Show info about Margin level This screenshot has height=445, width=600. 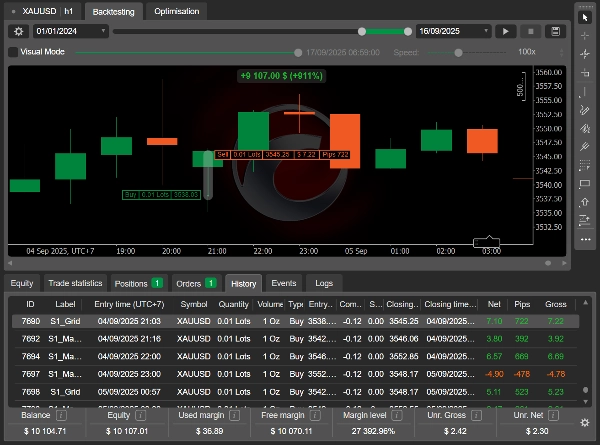click(396, 415)
